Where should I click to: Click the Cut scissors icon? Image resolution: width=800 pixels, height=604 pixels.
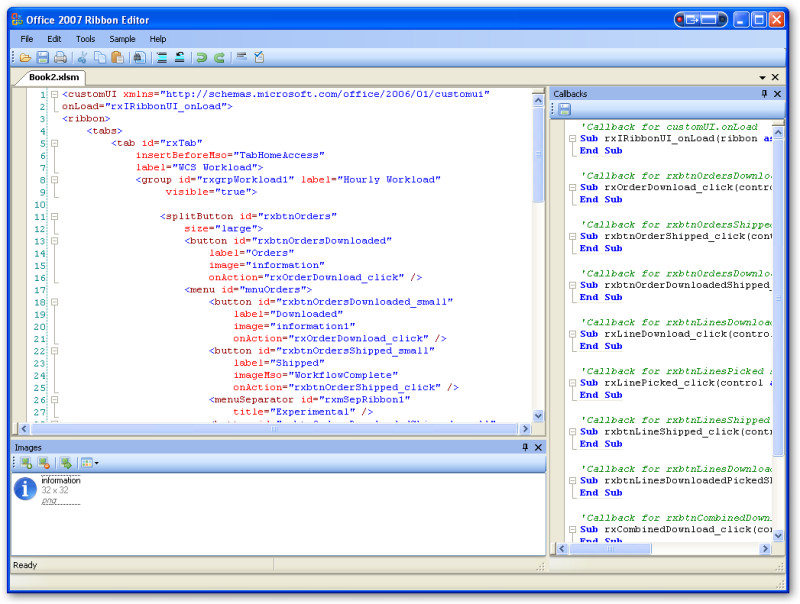click(x=83, y=58)
